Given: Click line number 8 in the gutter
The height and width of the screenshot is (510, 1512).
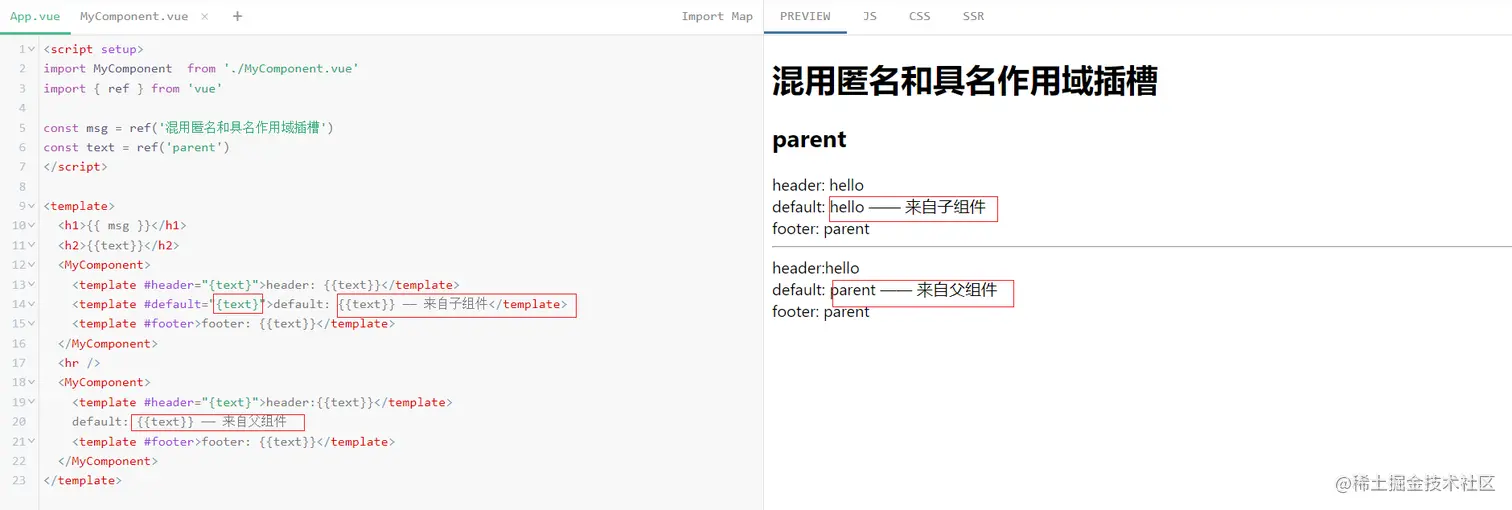Looking at the screenshot, I should pyautogui.click(x=21, y=186).
